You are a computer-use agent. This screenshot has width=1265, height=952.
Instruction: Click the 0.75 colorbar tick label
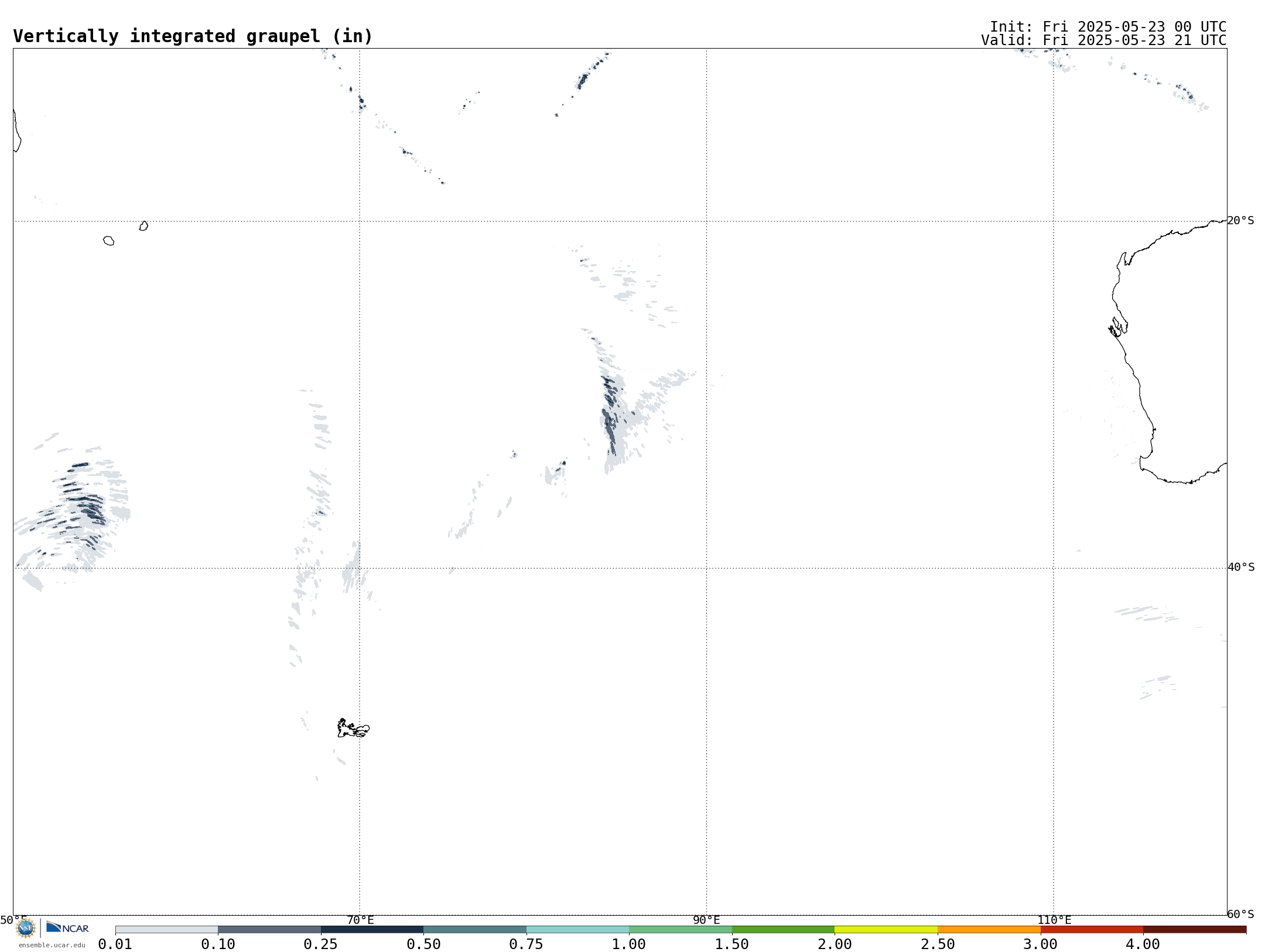pyautogui.click(x=526, y=944)
